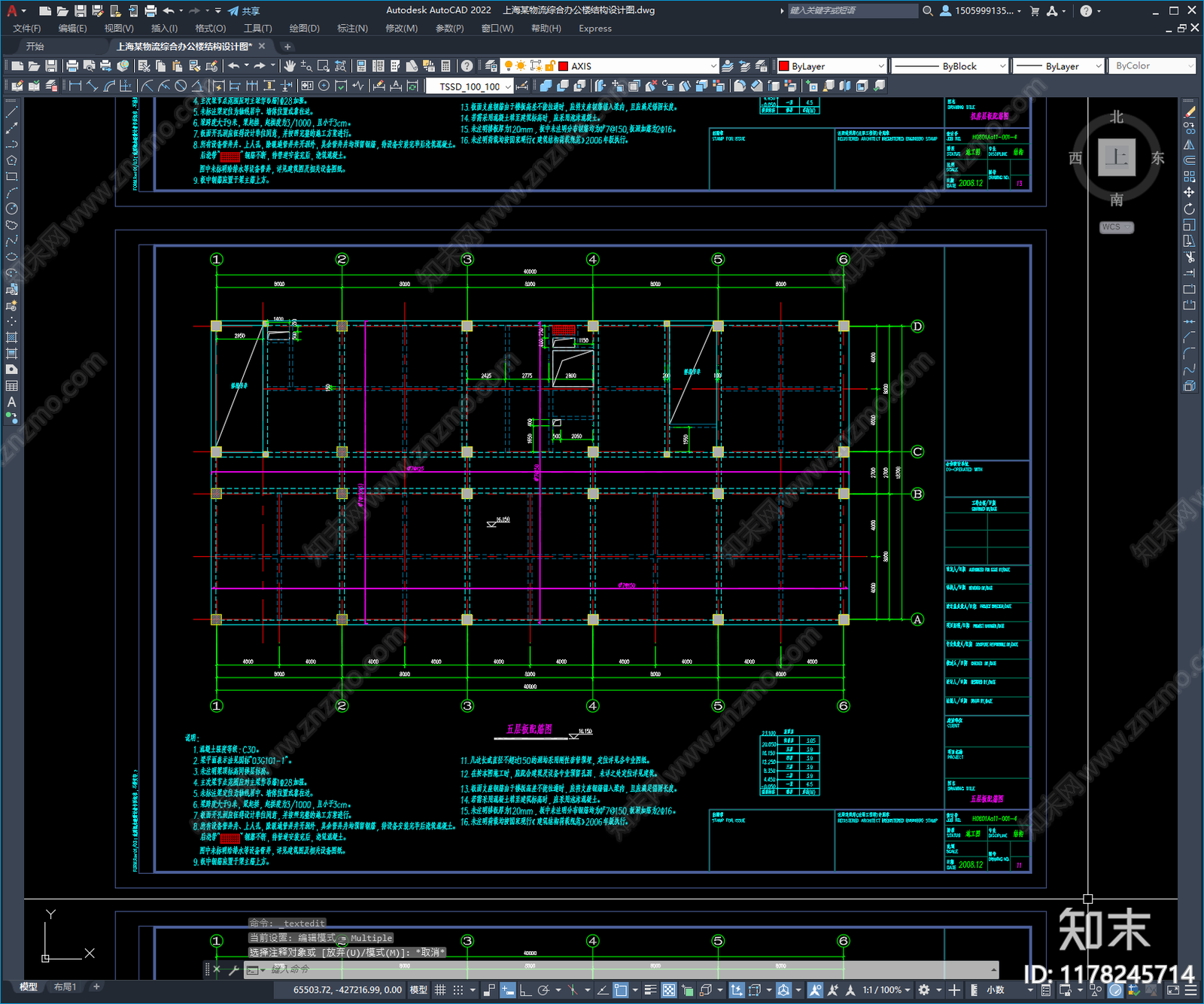
Task: Toggle dynamic input in status bar
Action: click(x=508, y=990)
